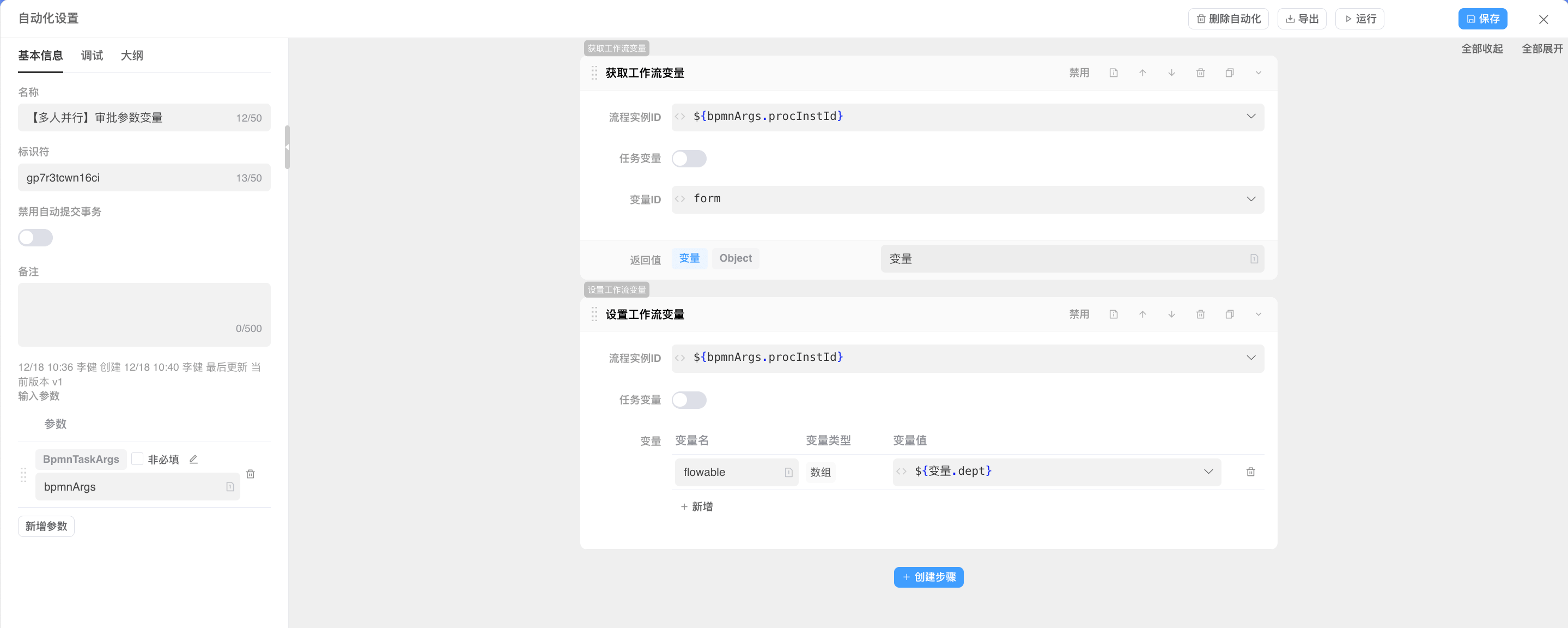Check the 非必填 checkbox

coord(137,459)
